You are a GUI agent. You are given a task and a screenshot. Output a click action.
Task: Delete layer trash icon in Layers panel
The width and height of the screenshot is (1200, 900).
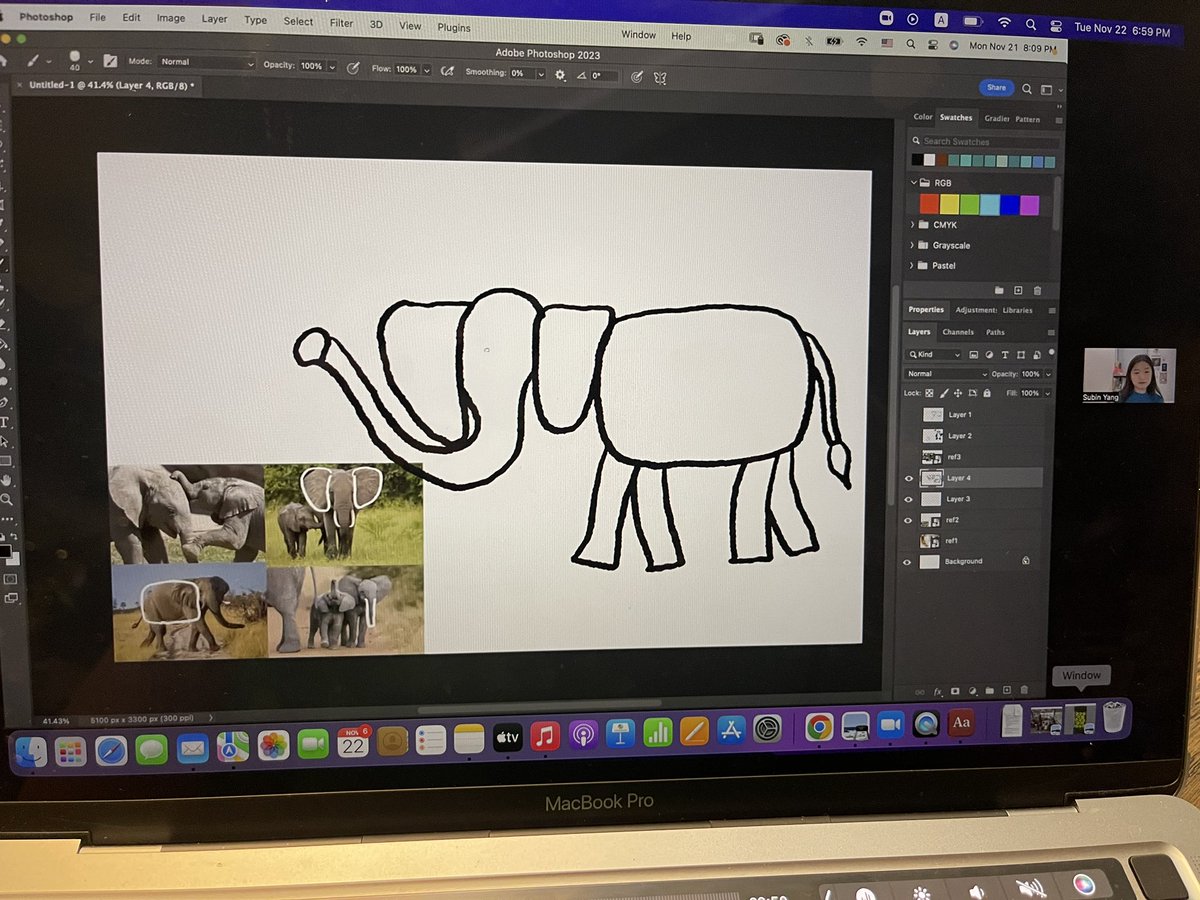(x=1024, y=691)
